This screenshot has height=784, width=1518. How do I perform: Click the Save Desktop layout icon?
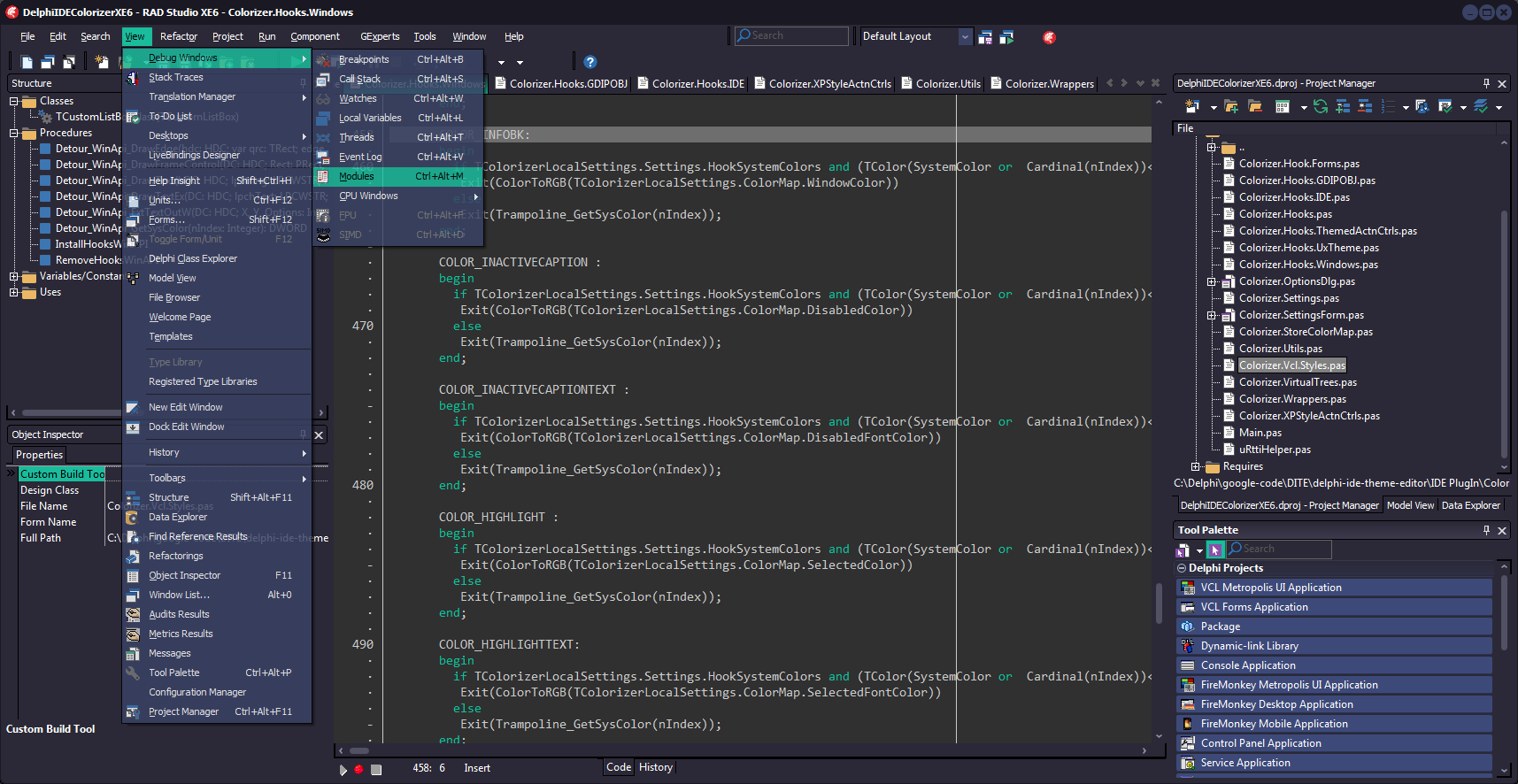(985, 37)
